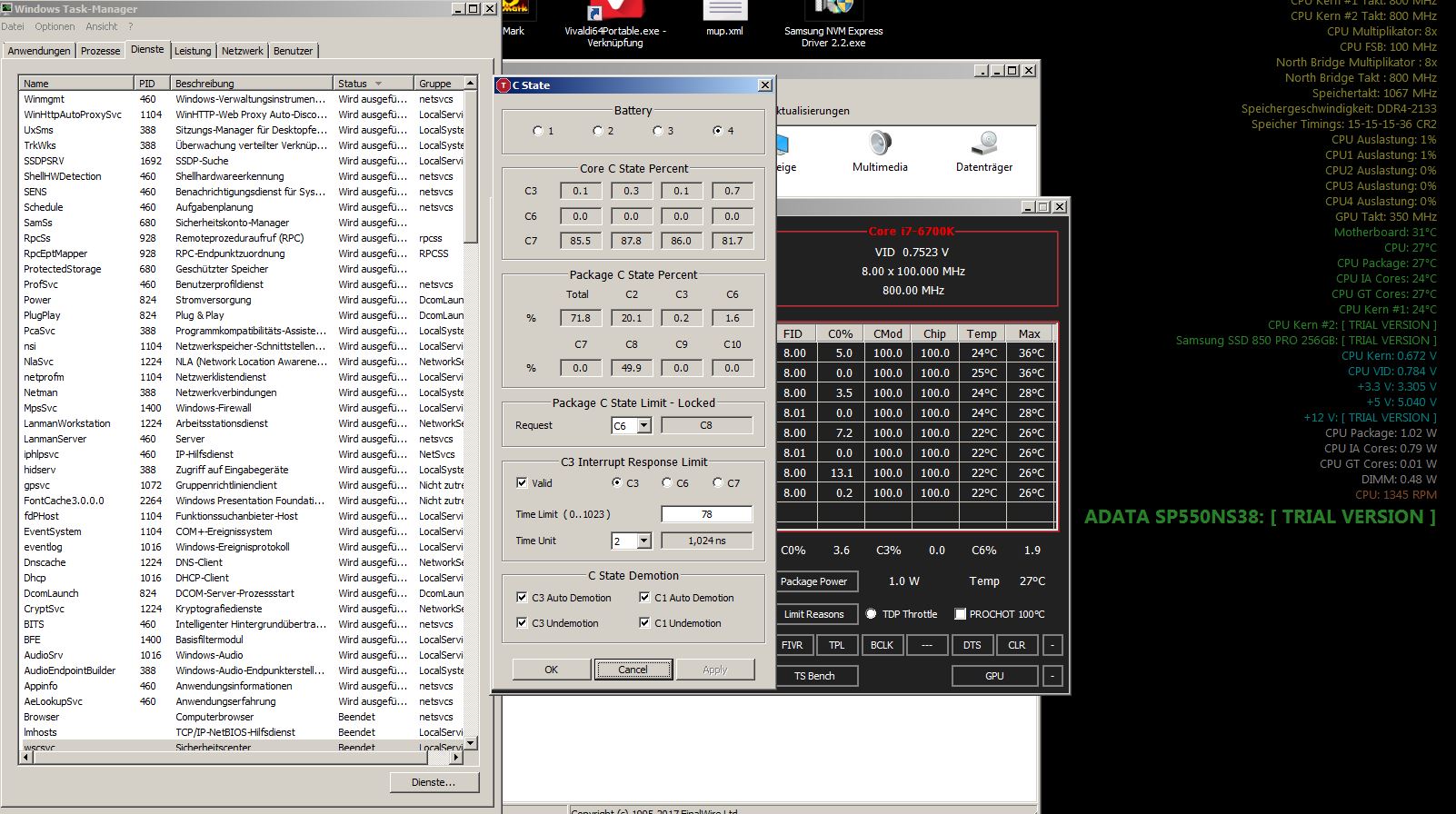The image size is (1456, 814).
Task: Click the Time Limit input field
Action: click(707, 514)
